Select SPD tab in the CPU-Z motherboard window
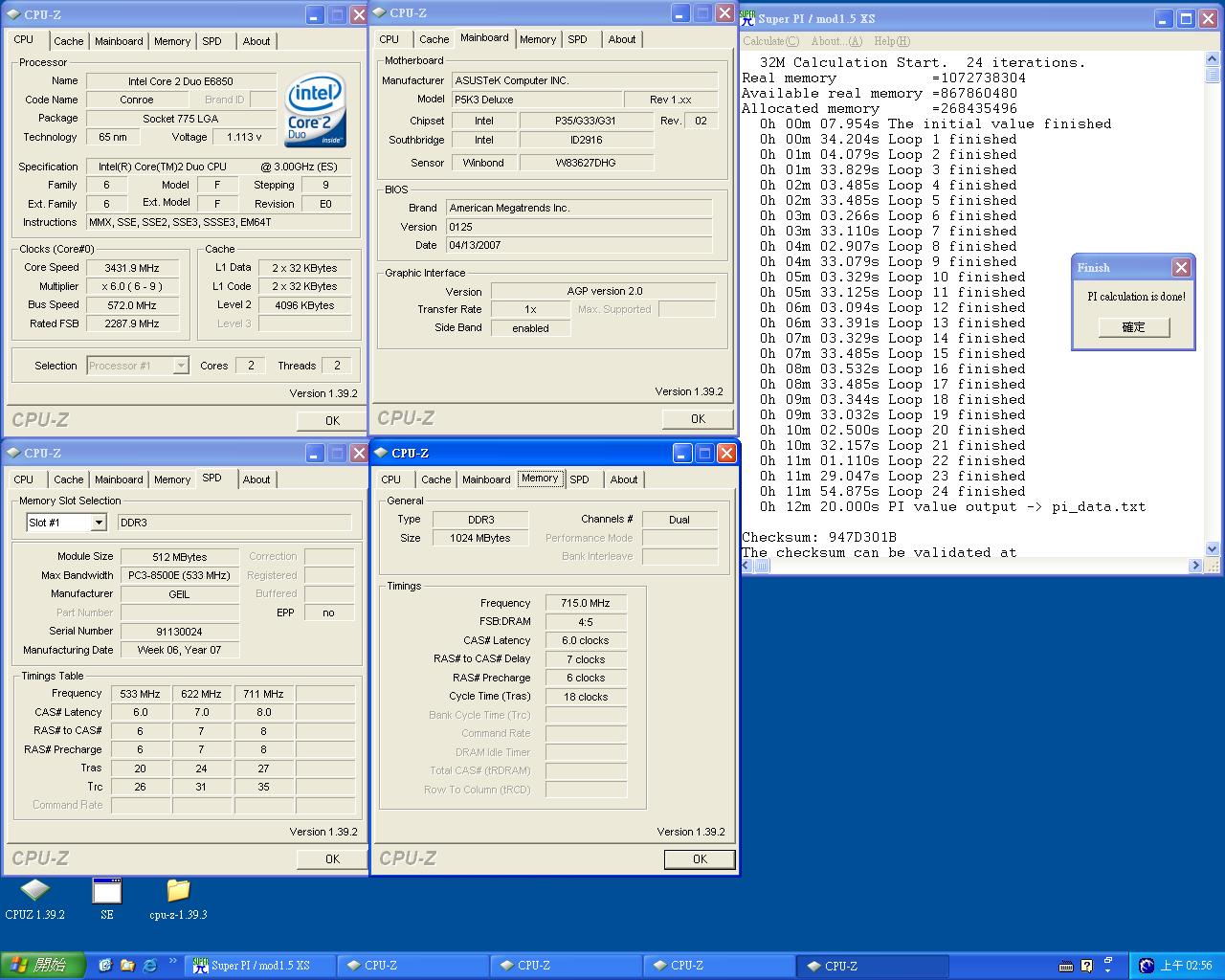The width and height of the screenshot is (1225, 980). click(x=577, y=39)
